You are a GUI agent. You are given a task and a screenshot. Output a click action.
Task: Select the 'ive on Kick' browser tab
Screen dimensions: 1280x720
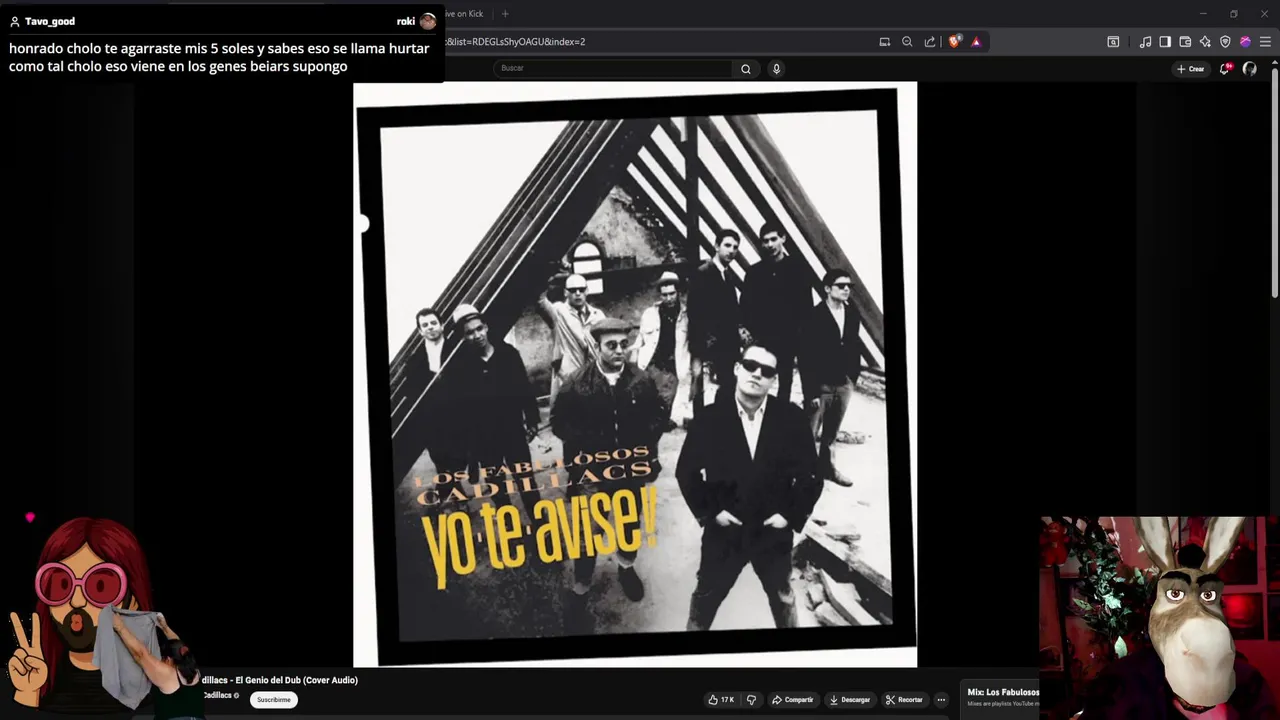[465, 14]
